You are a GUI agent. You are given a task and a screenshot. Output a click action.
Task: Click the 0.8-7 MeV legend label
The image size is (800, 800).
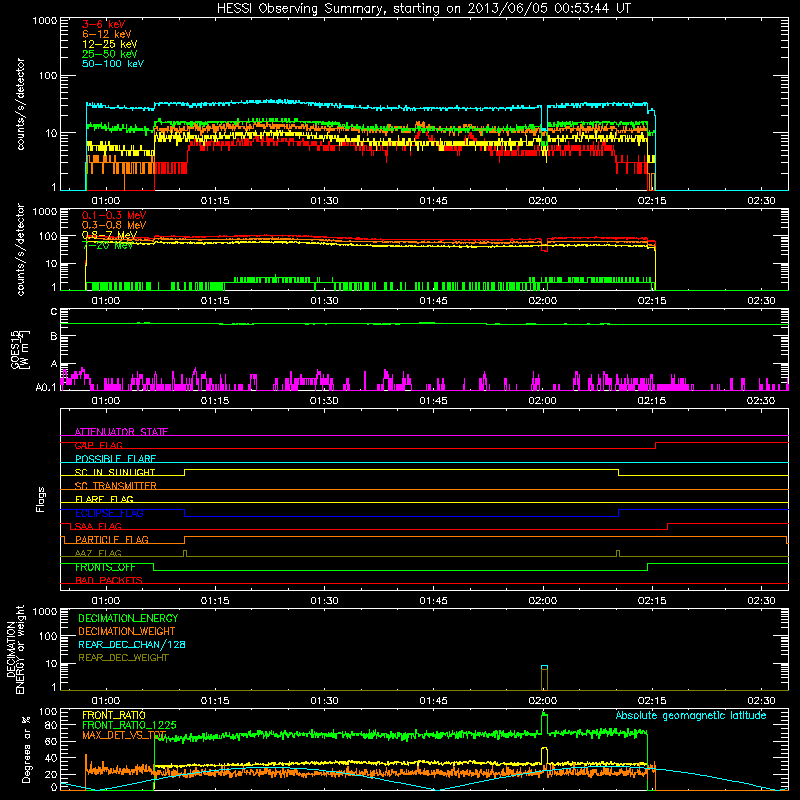pyautogui.click(x=110, y=235)
